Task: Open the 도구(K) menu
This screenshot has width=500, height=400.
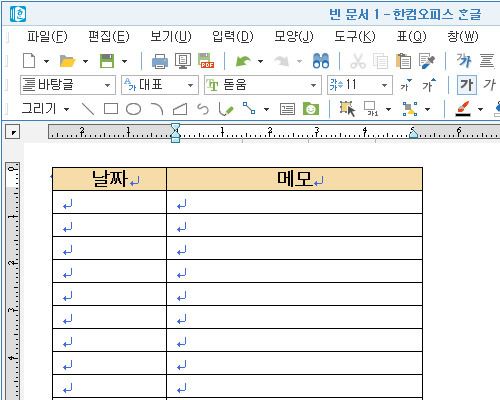Action: [355, 36]
